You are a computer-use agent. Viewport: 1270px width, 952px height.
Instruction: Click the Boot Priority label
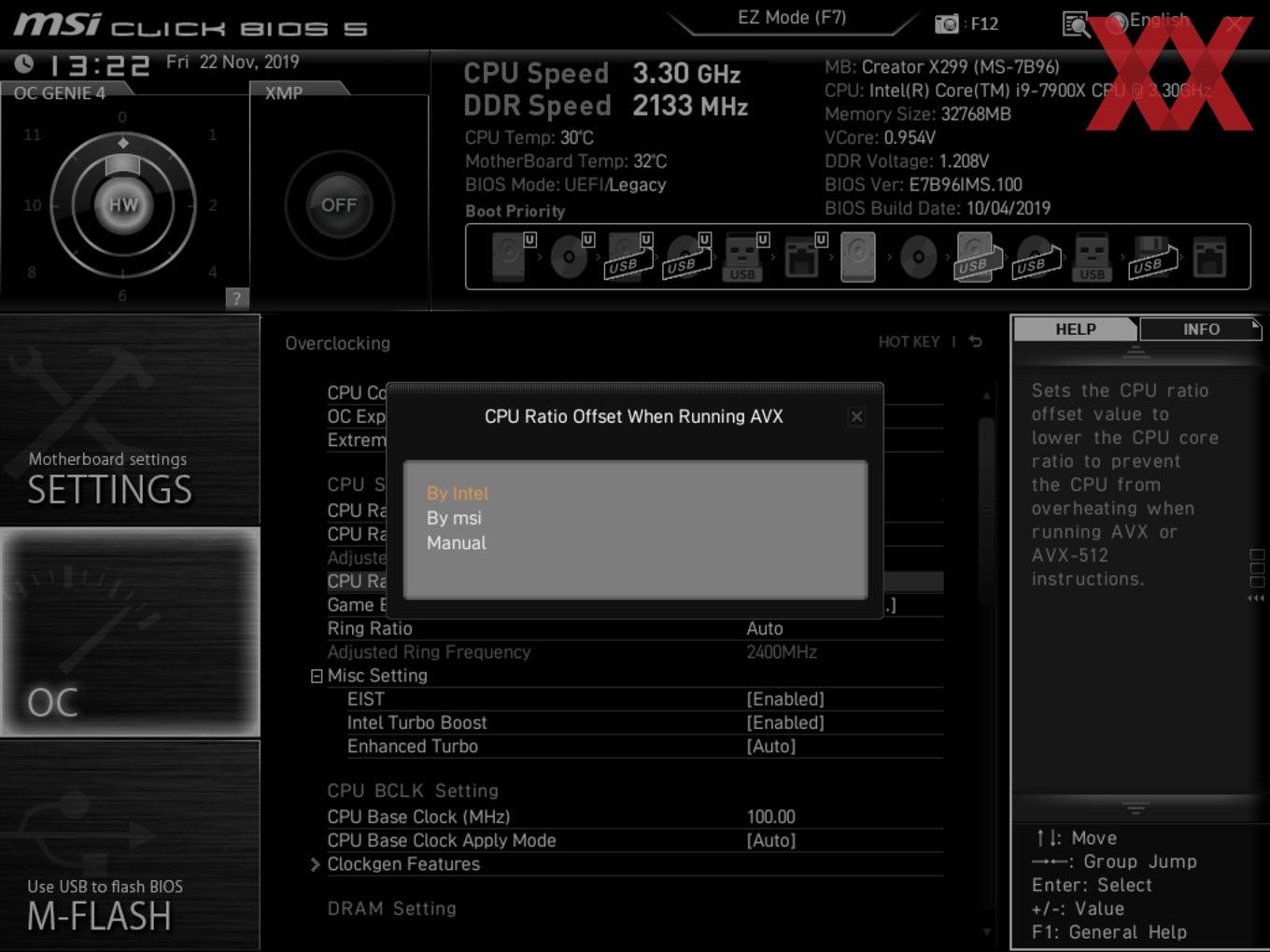(515, 211)
